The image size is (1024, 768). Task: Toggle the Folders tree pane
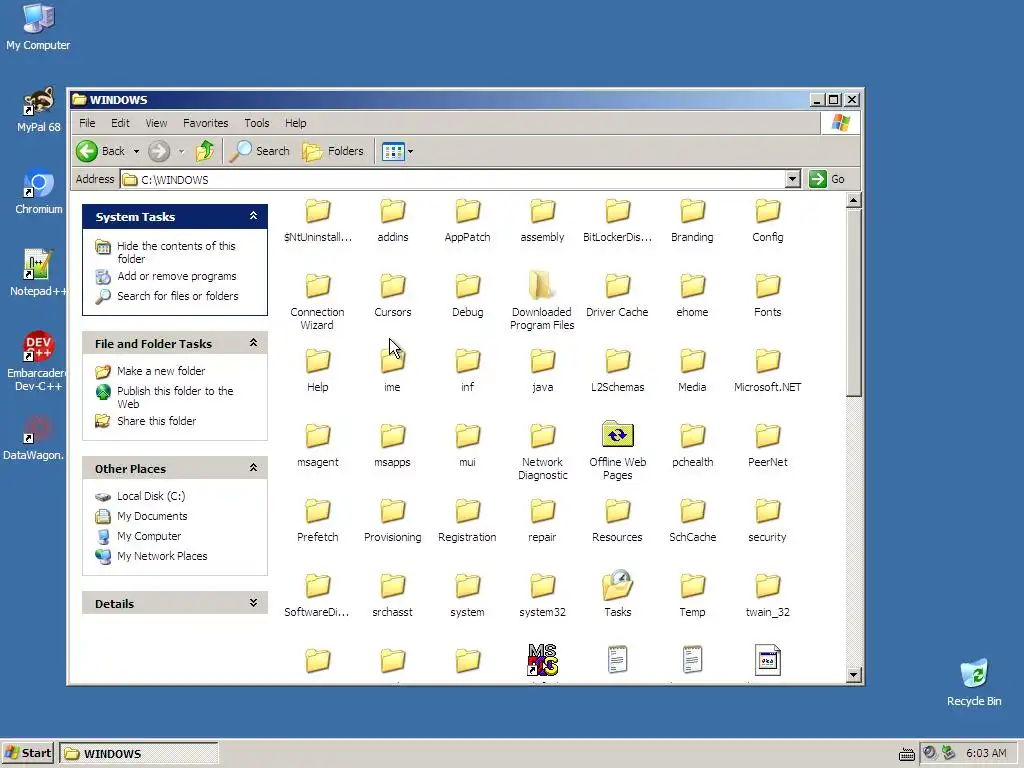coord(333,152)
